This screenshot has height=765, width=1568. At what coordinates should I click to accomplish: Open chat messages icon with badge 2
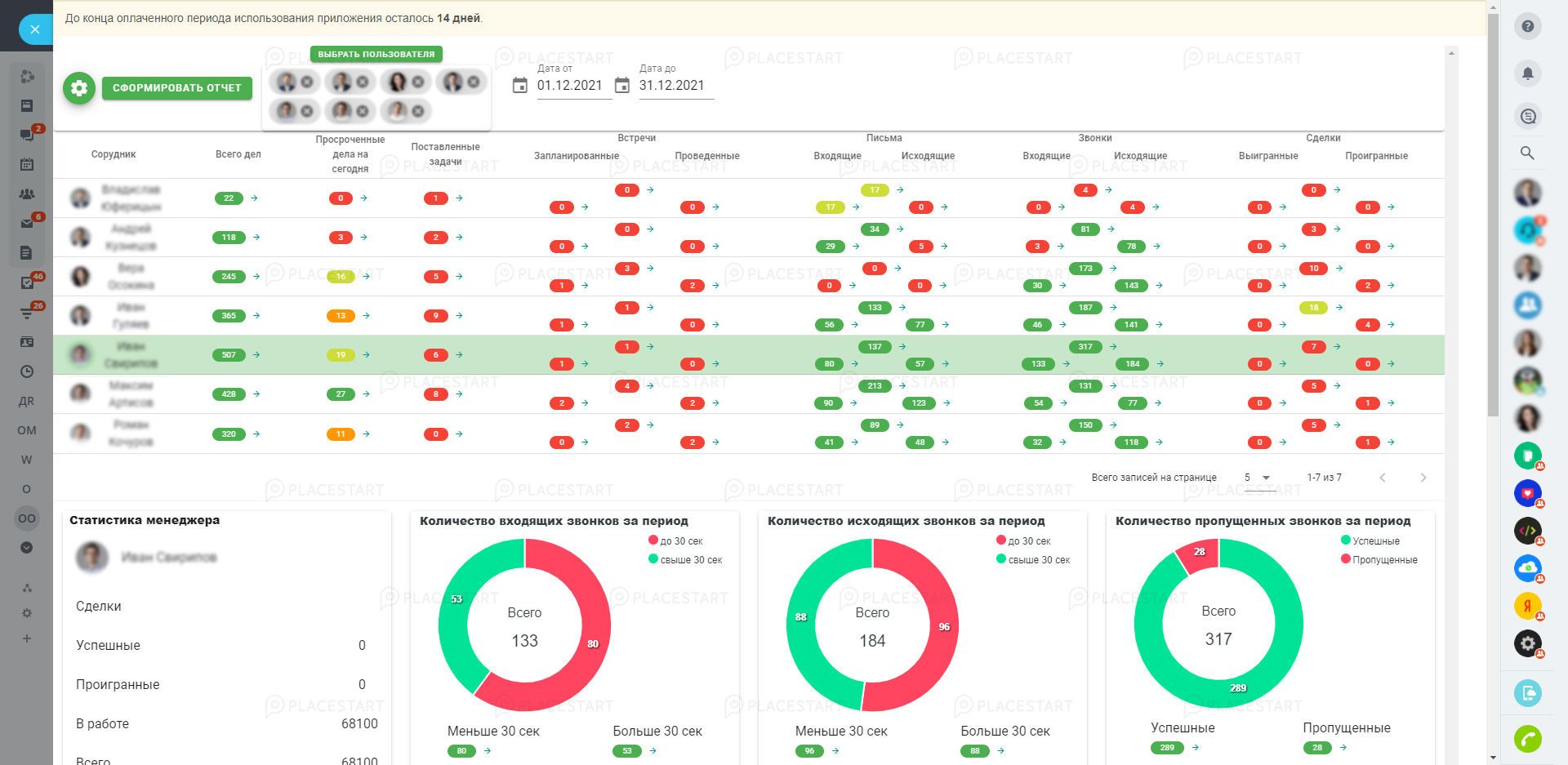click(x=27, y=135)
